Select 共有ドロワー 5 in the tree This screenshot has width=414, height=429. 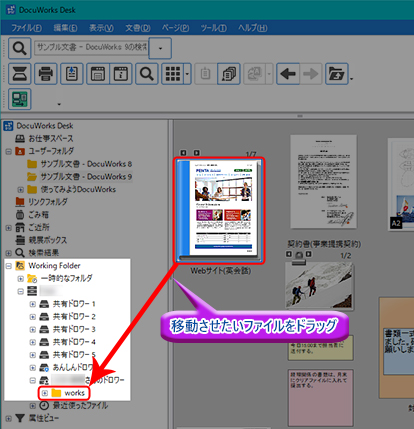[74, 354]
